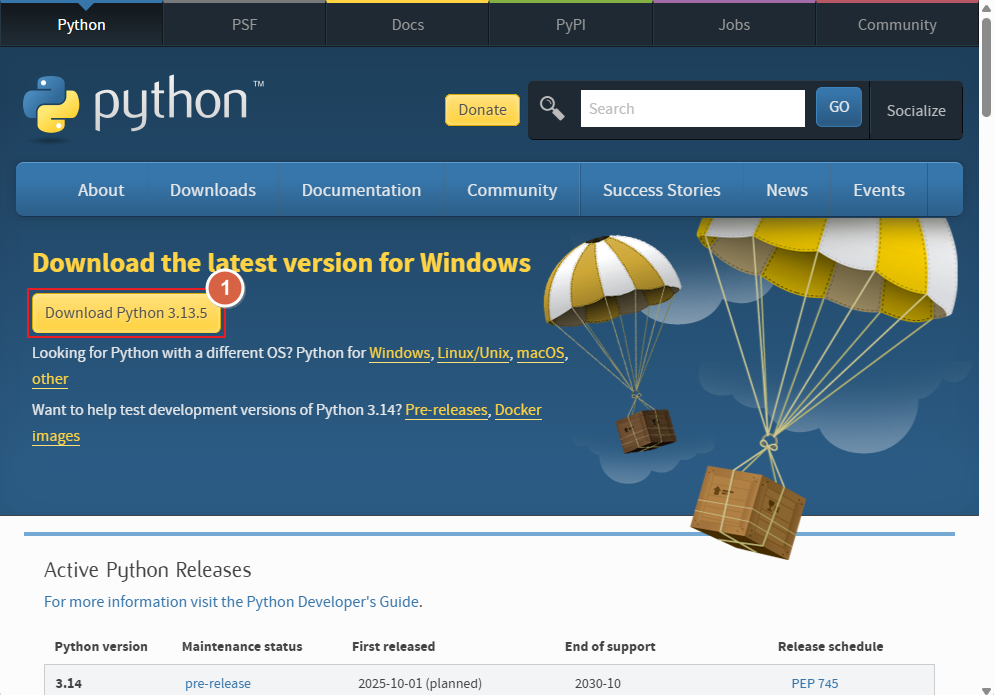This screenshot has height=695, width=994.
Task: Follow the Linux/Unix download link
Action: (474, 353)
